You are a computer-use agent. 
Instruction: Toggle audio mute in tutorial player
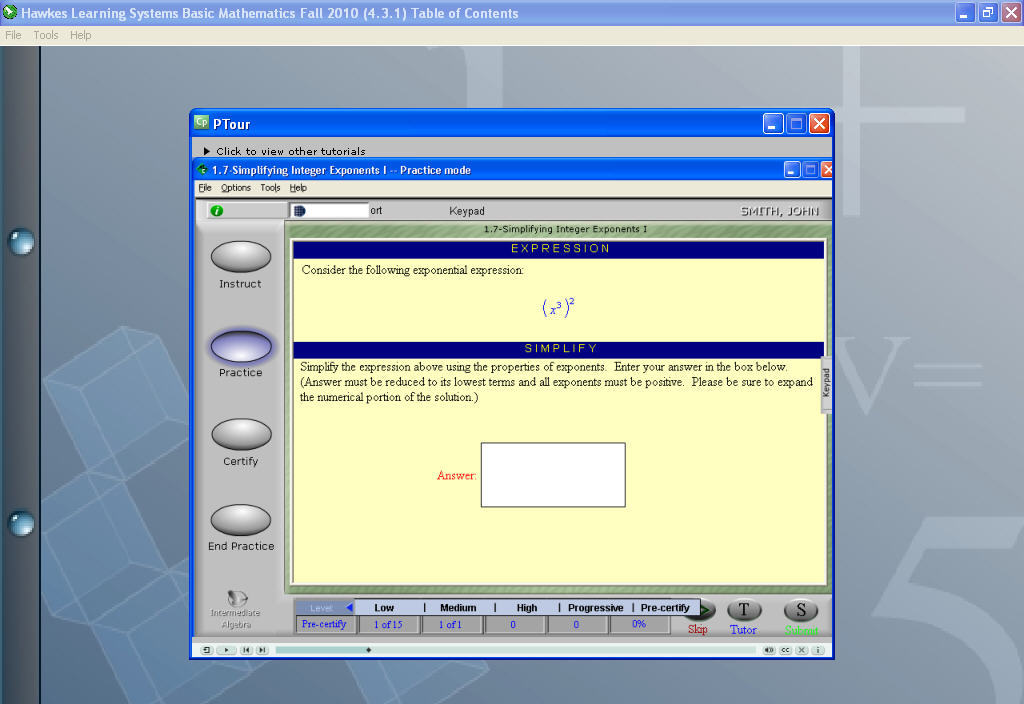pyautogui.click(x=769, y=650)
